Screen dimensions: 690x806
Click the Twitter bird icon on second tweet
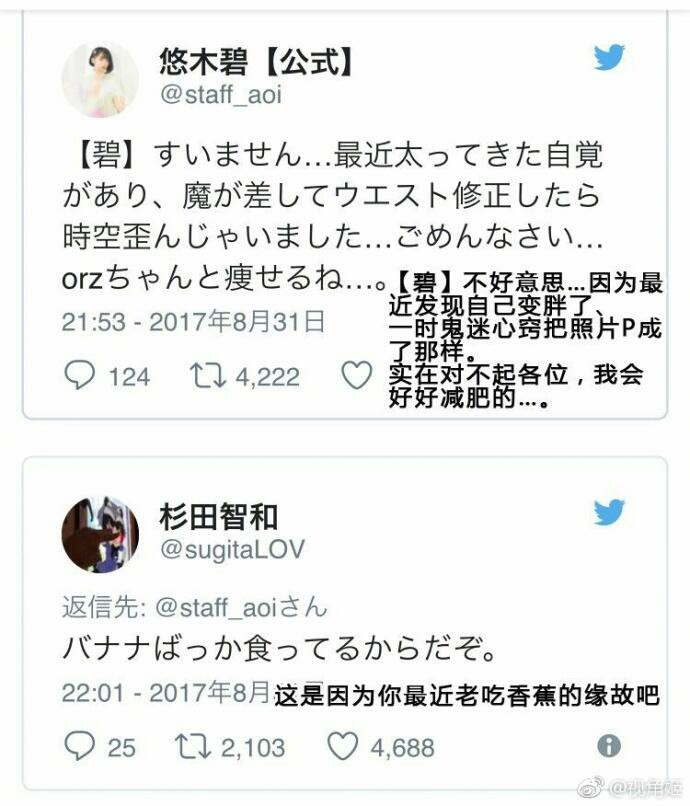tap(609, 512)
